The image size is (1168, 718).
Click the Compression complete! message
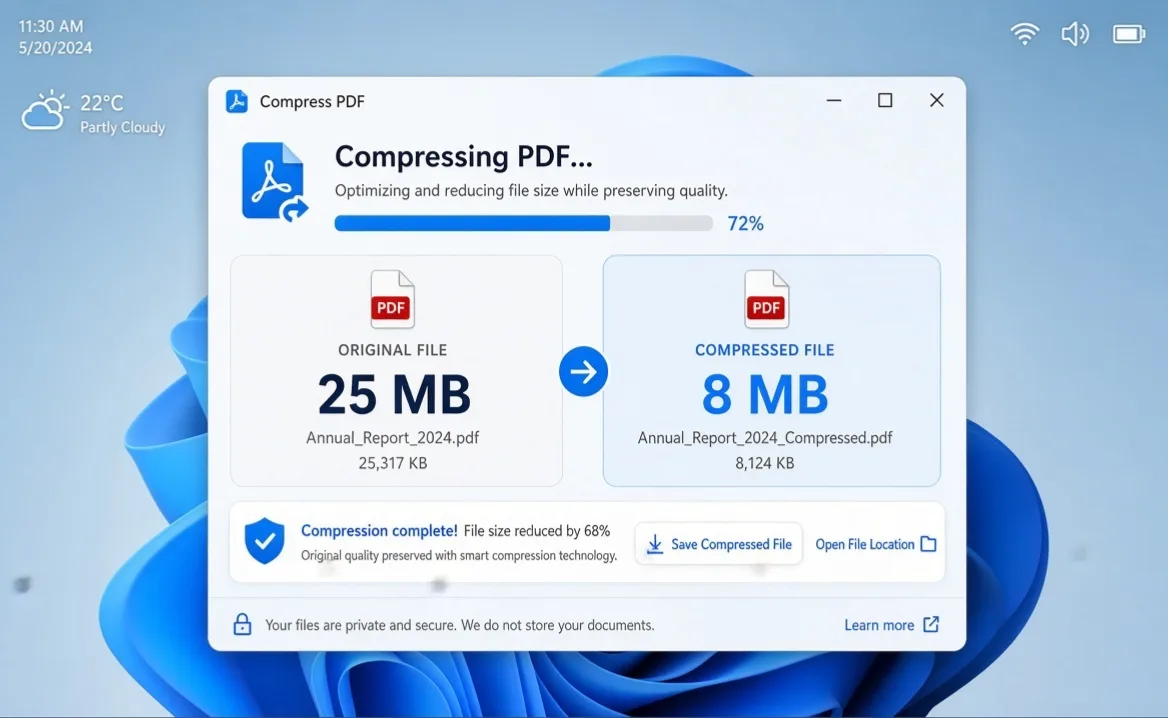click(x=379, y=531)
